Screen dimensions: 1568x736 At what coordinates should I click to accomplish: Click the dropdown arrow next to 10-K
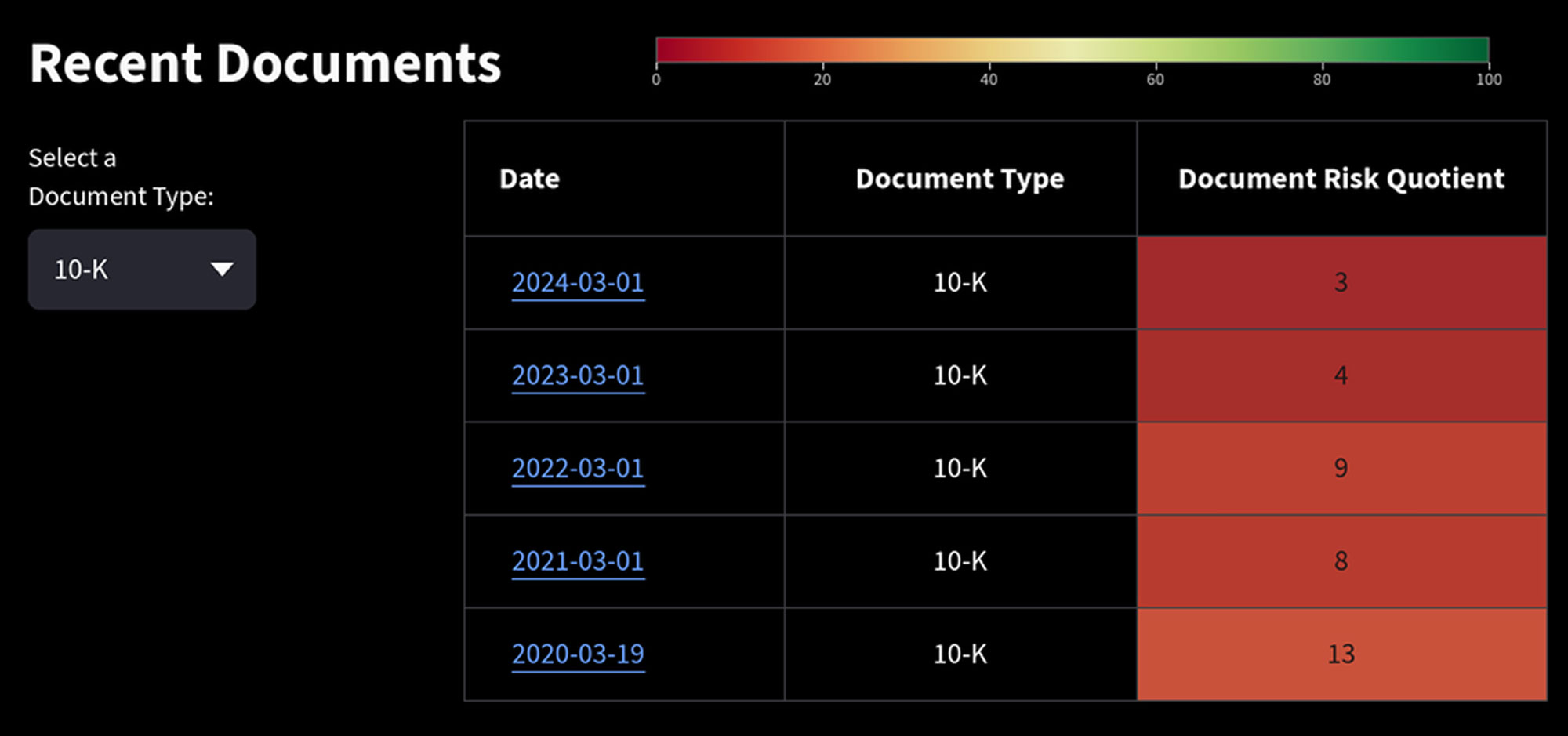pos(223,269)
